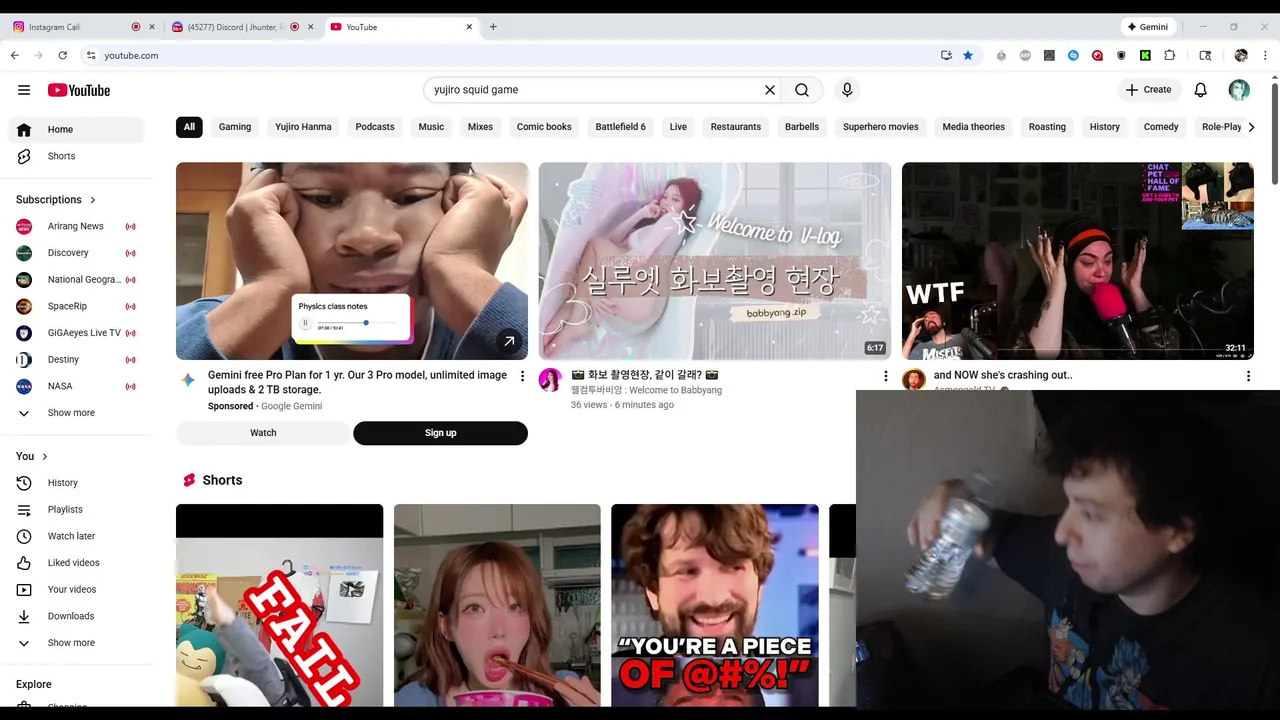The width and height of the screenshot is (1280, 720).
Task: Go back with browser back arrow
Action: 15,55
